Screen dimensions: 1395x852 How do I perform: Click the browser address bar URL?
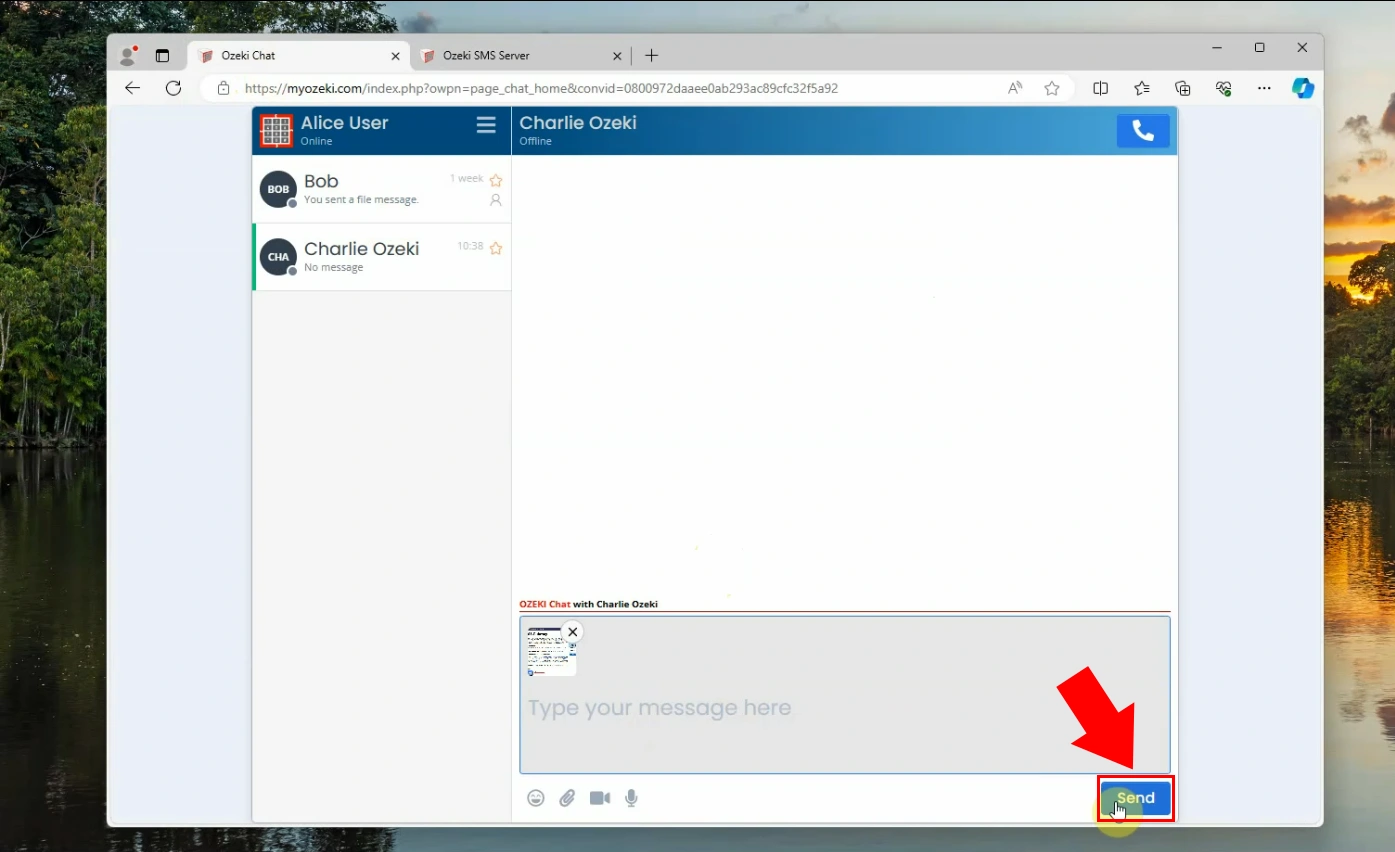[541, 88]
